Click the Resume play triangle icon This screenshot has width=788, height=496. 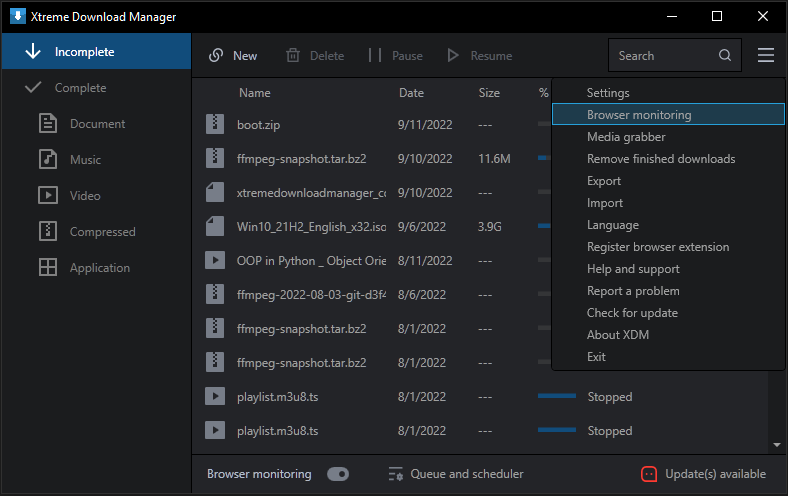point(453,55)
